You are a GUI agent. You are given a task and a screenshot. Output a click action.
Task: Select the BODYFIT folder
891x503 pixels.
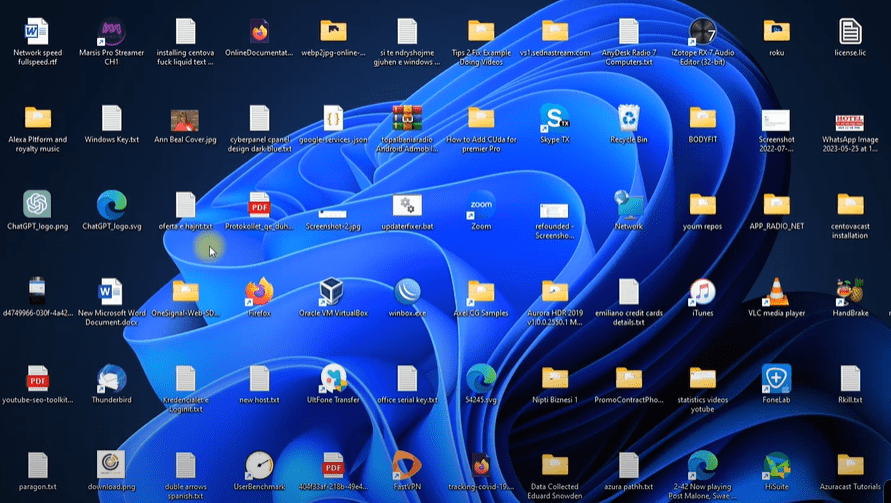pos(702,119)
